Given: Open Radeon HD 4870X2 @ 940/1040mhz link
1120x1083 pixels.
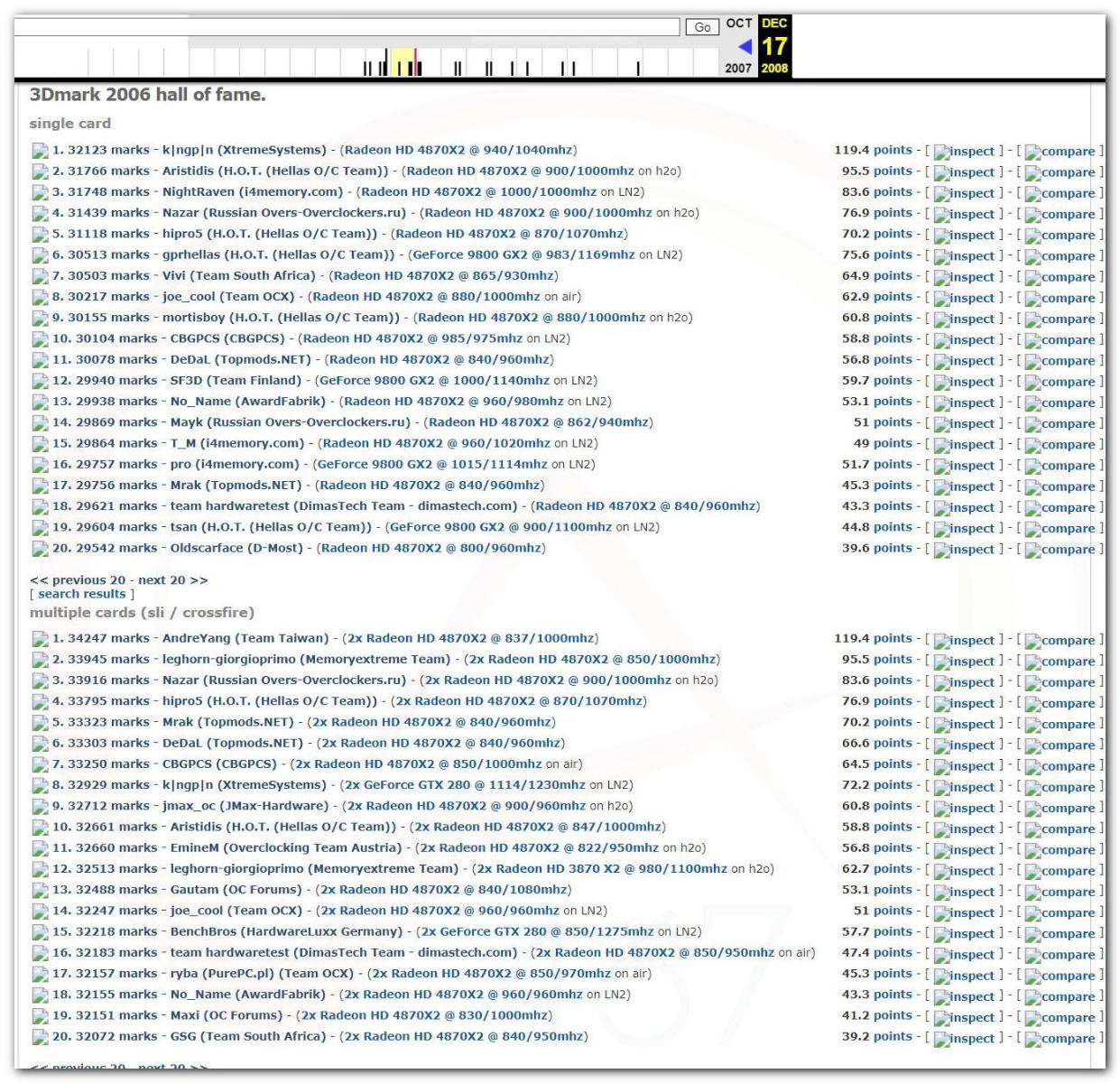Looking at the screenshot, I should [x=459, y=150].
